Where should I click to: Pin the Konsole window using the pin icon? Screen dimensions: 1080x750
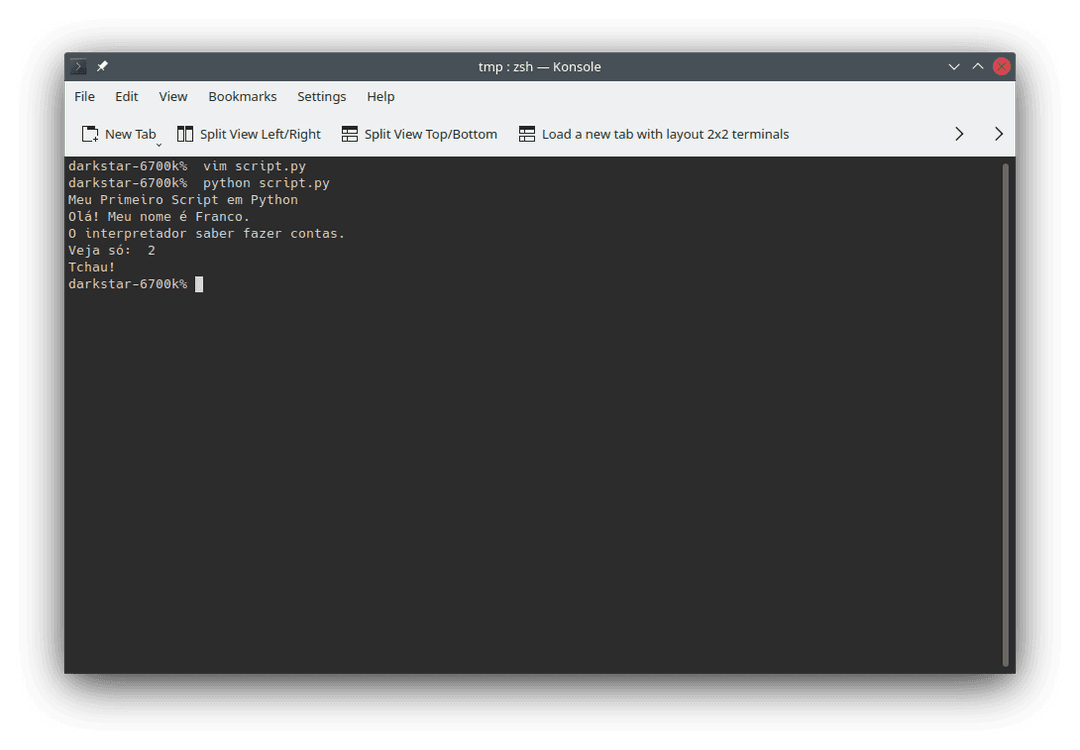(100, 66)
